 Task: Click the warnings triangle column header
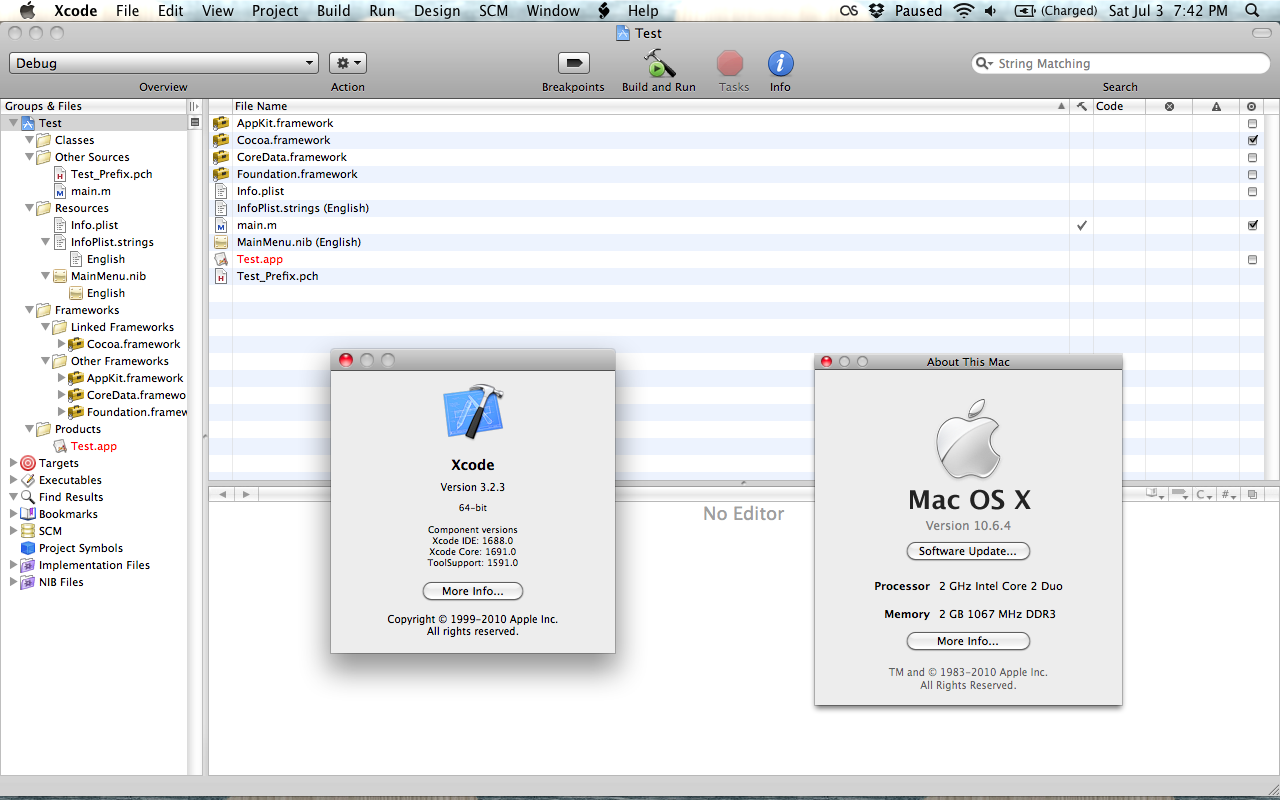(x=1217, y=106)
